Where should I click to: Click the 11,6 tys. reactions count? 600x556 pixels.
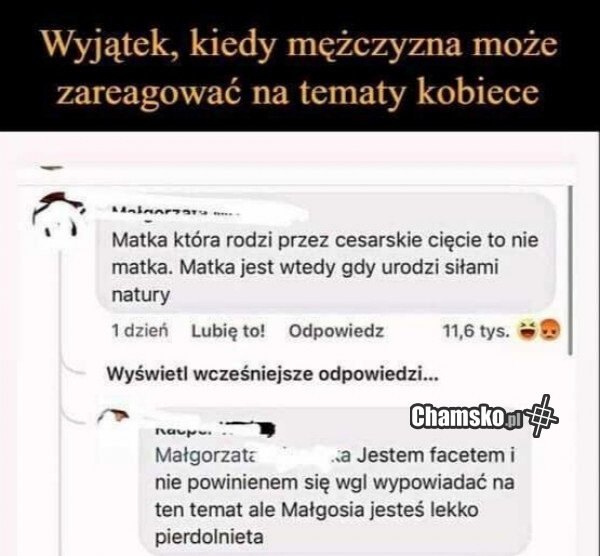pyautogui.click(x=476, y=331)
